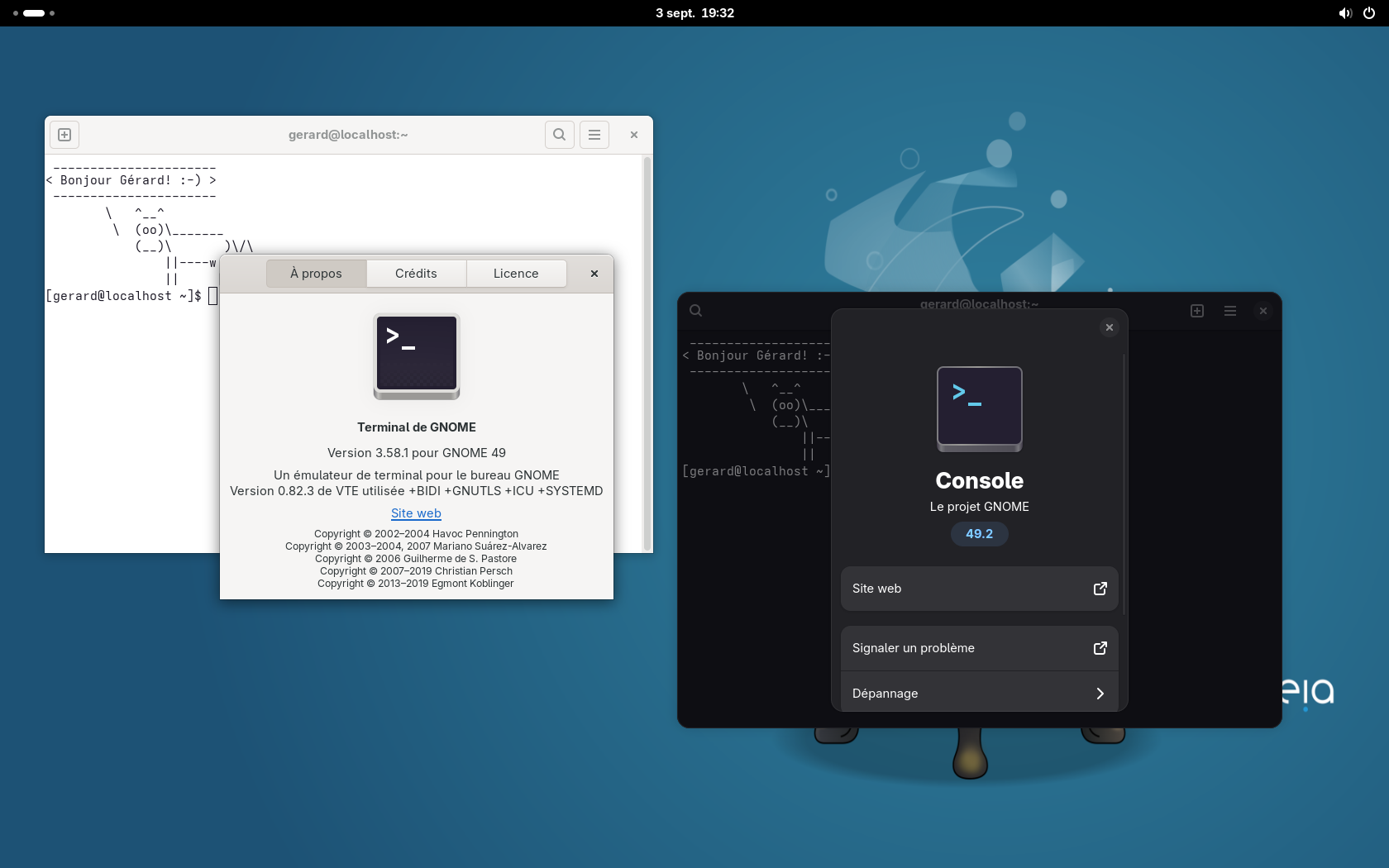Open the hamburger menu in GNOME Terminal
This screenshot has height=868, width=1389.
click(x=594, y=135)
